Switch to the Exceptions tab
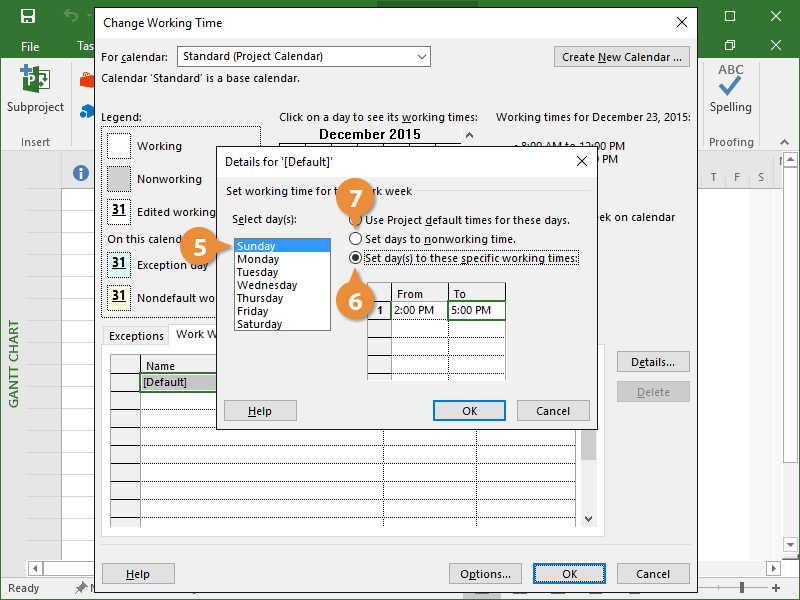Image resolution: width=800 pixels, height=600 pixels. coord(135,336)
